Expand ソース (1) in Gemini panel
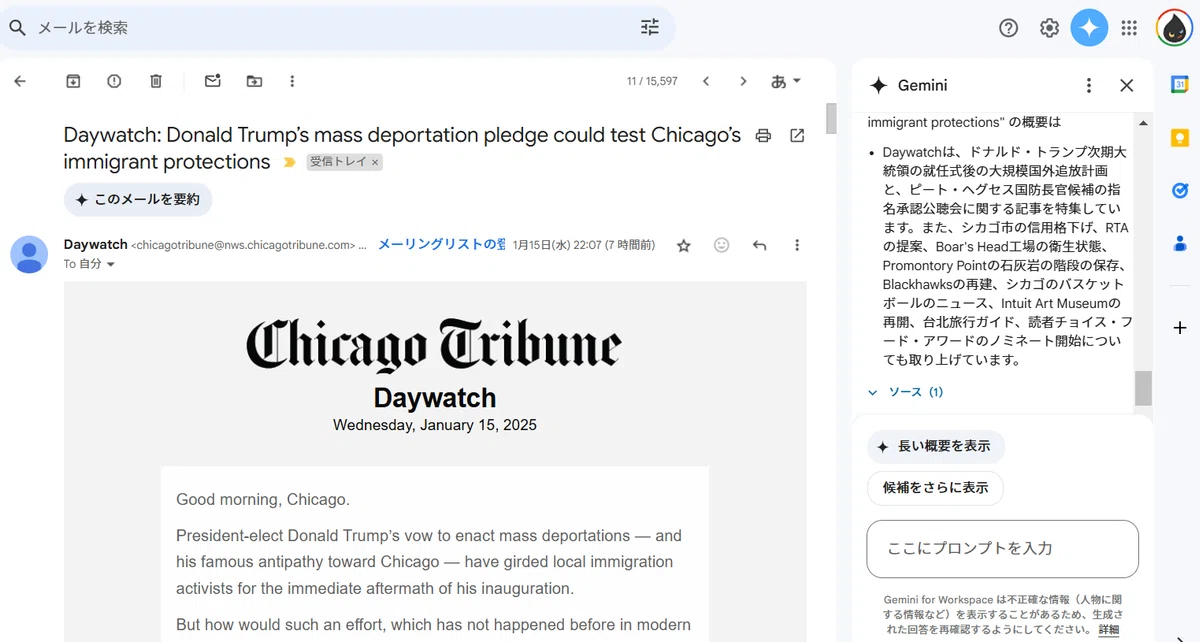 (x=906, y=392)
